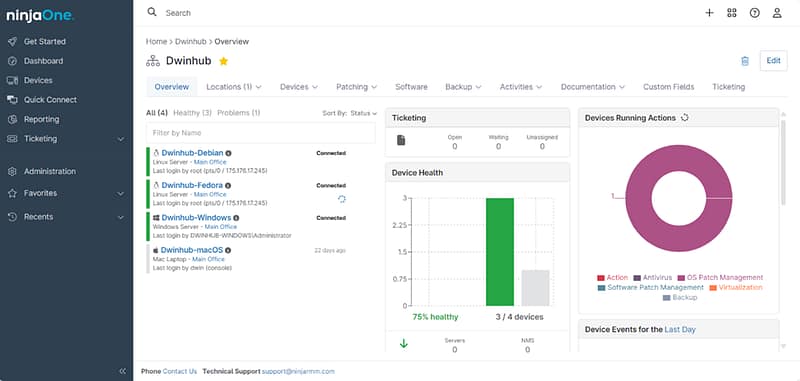Image resolution: width=800 pixels, height=381 pixels.
Task: Collapse the sidebar with double-chevron icon
Action: [122, 371]
